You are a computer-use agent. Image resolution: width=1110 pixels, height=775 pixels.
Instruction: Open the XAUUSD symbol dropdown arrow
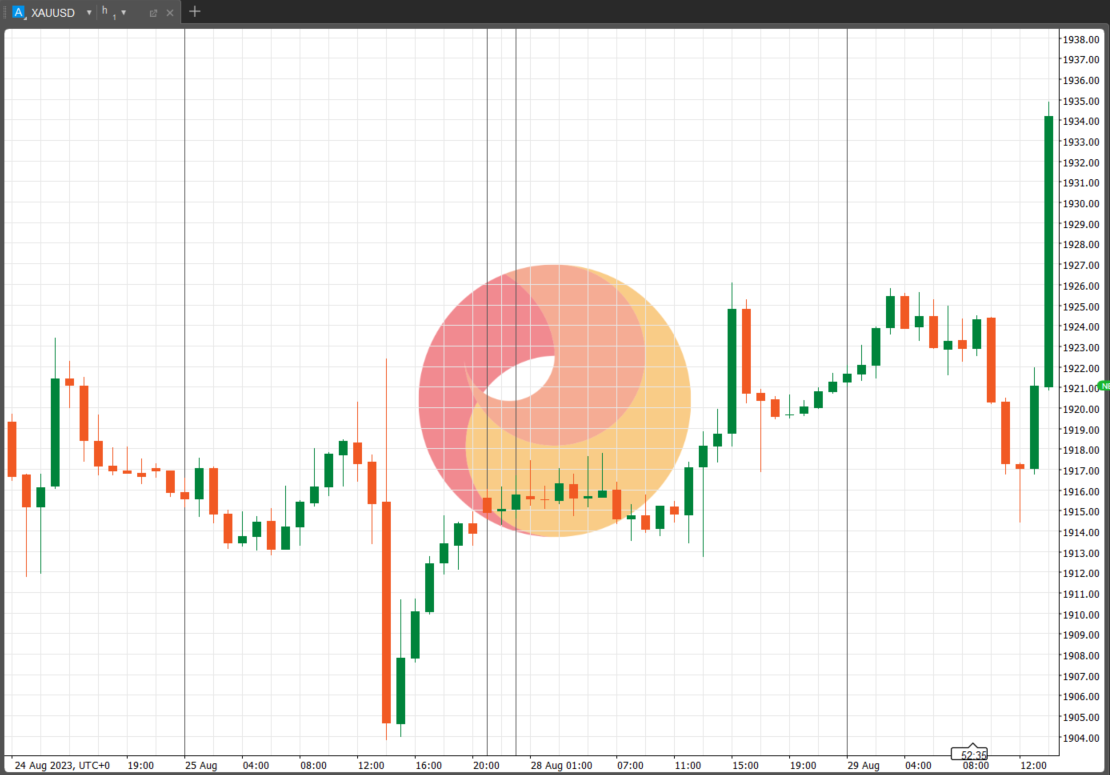tap(89, 13)
